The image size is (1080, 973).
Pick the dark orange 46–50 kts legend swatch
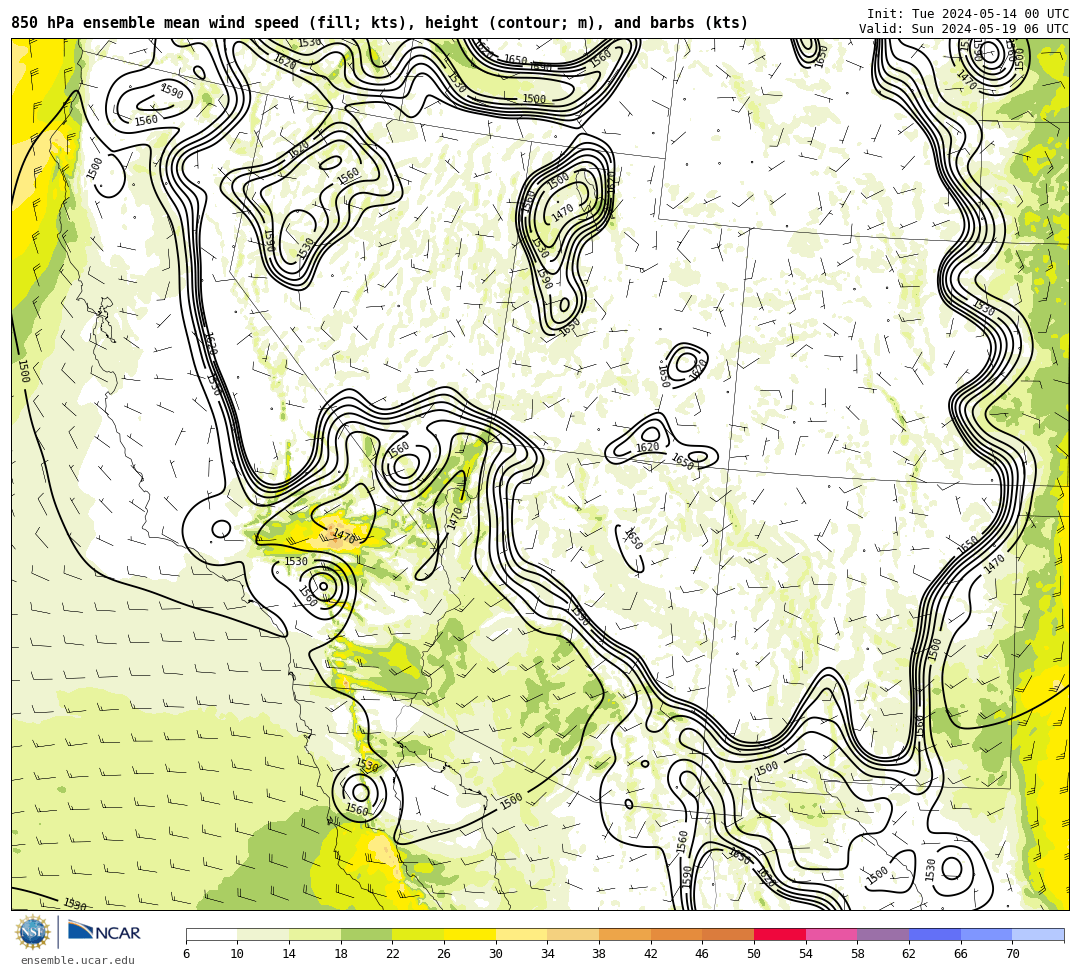tap(728, 934)
